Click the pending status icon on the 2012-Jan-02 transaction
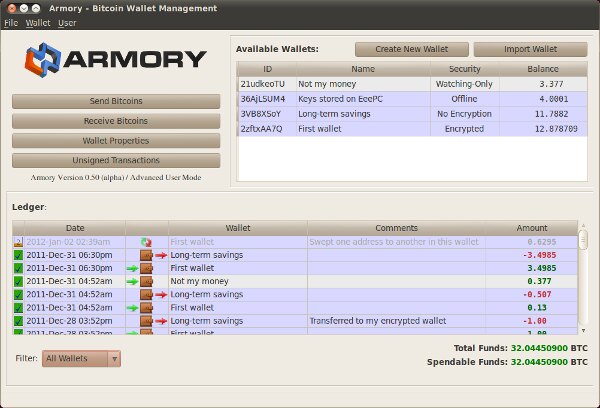 pos(18,242)
